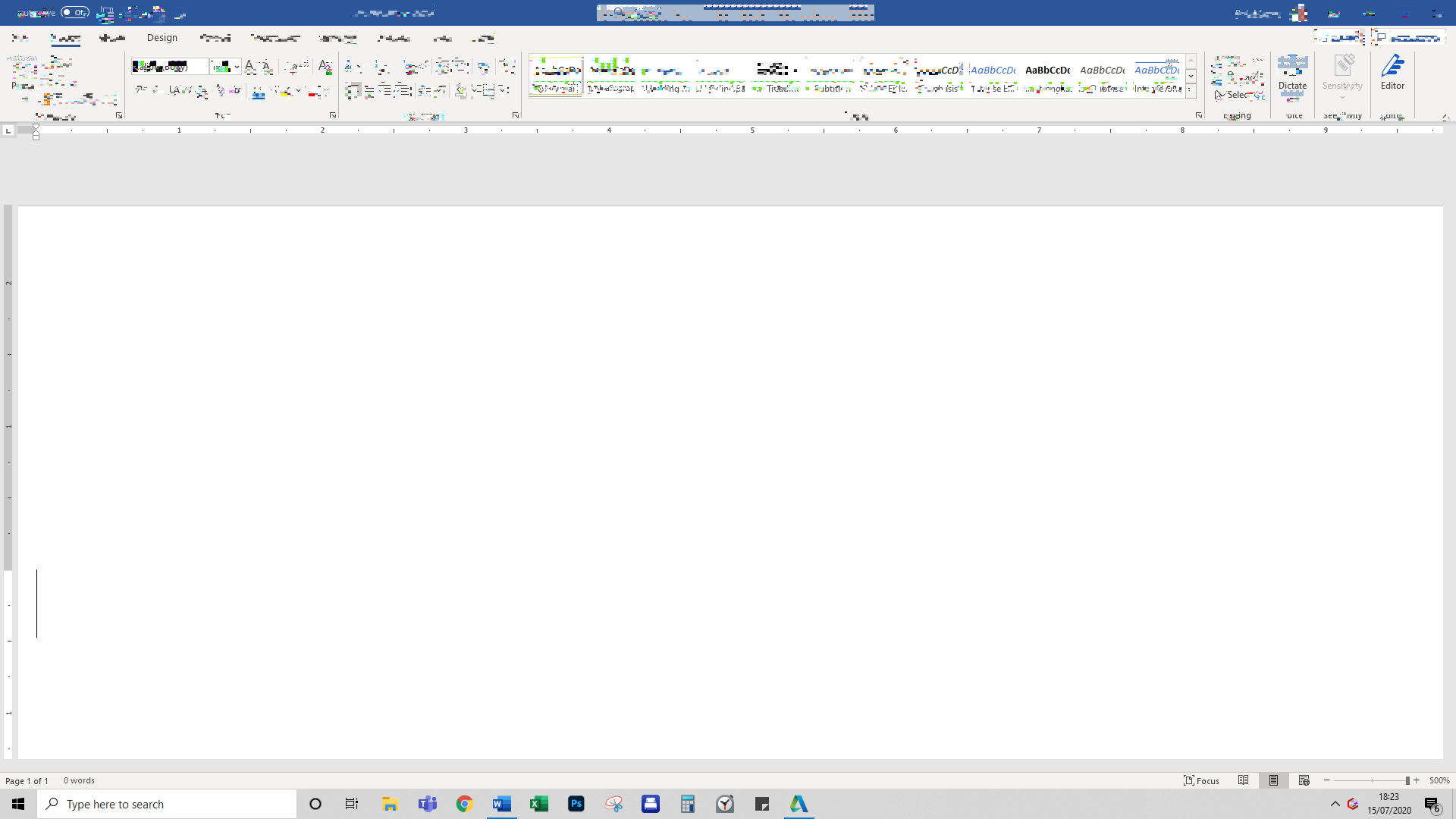Image resolution: width=1456 pixels, height=819 pixels.
Task: Click the font name box
Action: [169, 67]
